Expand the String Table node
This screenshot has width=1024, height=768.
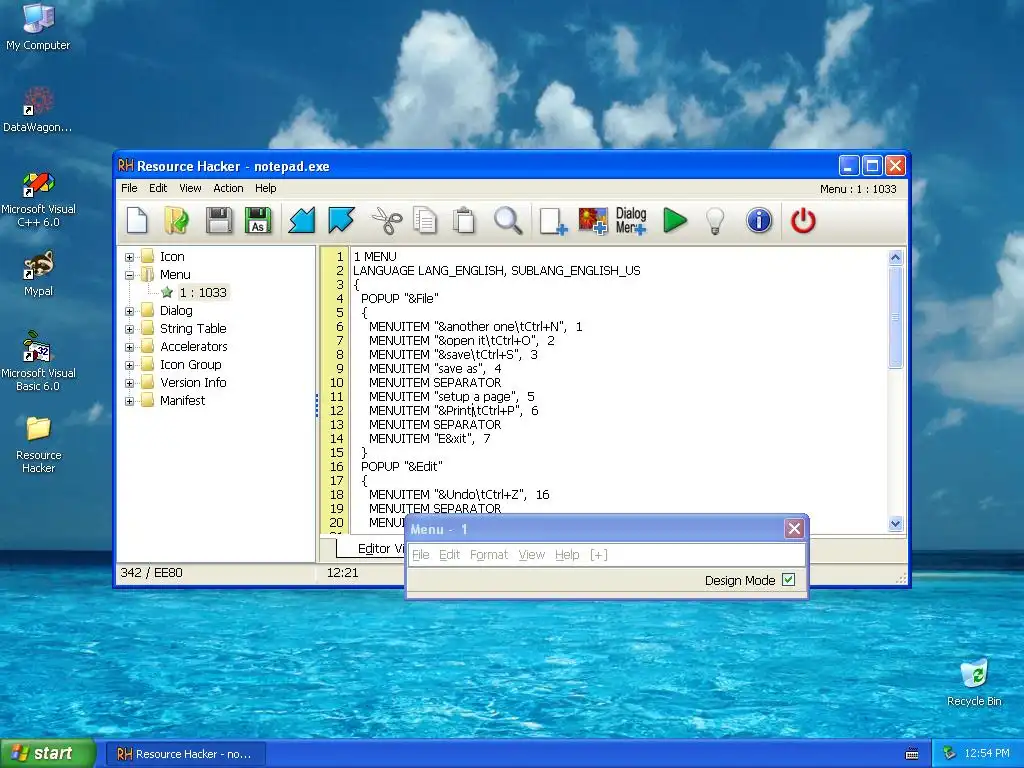pos(129,329)
